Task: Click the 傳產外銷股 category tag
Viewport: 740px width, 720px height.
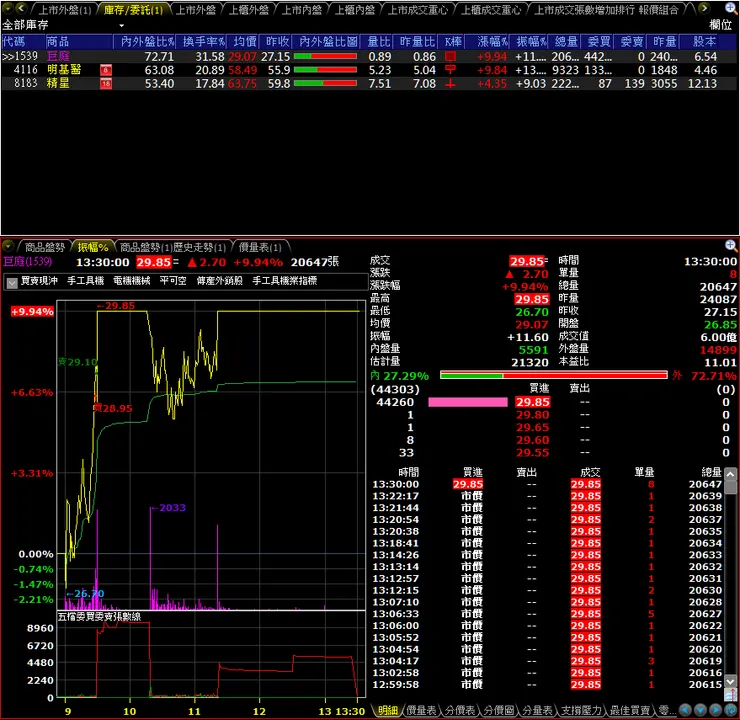Action: click(x=219, y=281)
